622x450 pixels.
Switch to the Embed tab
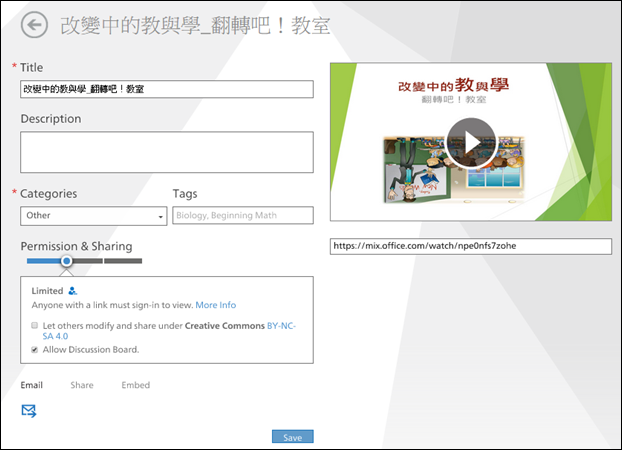click(x=136, y=385)
